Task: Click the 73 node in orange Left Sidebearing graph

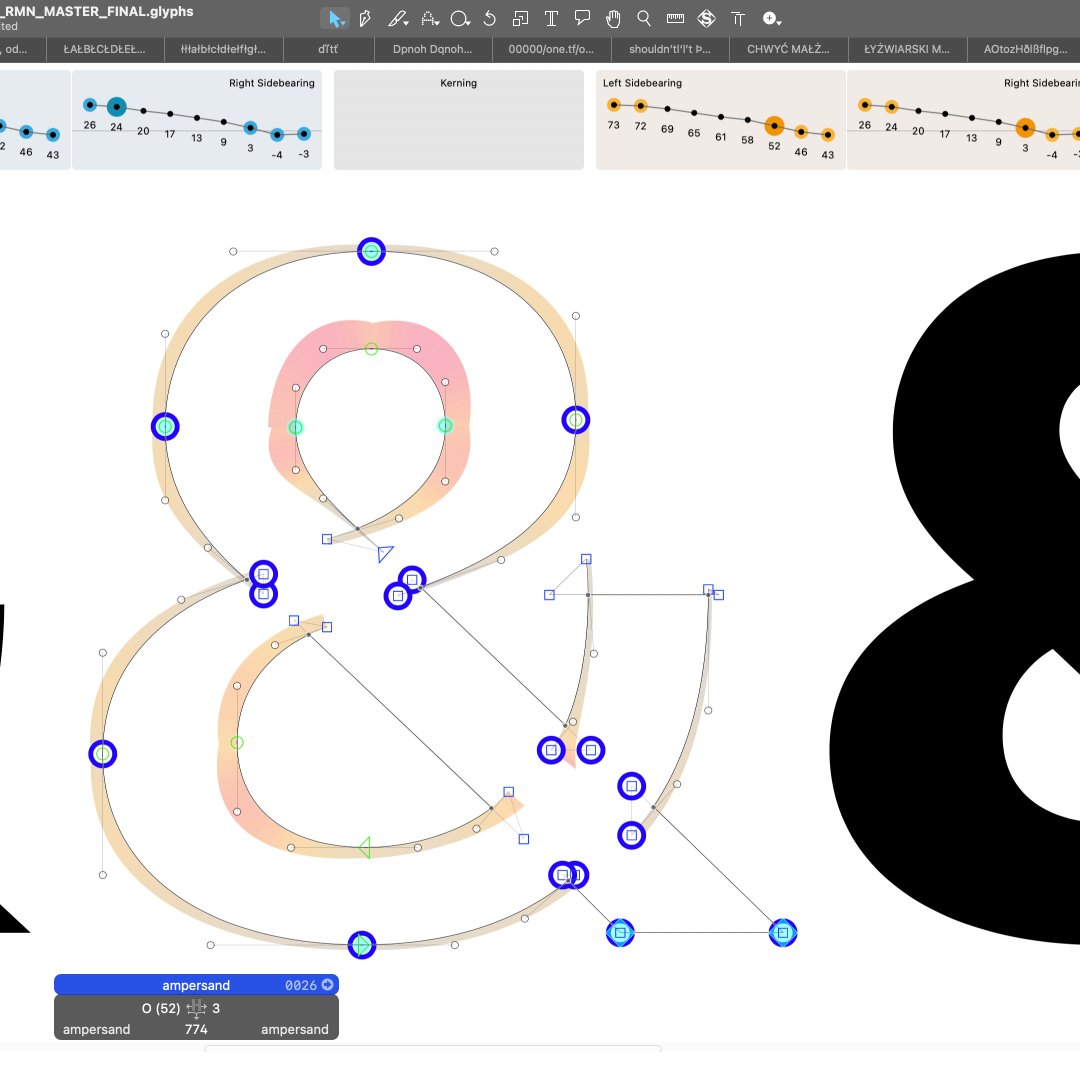Action: tap(614, 105)
